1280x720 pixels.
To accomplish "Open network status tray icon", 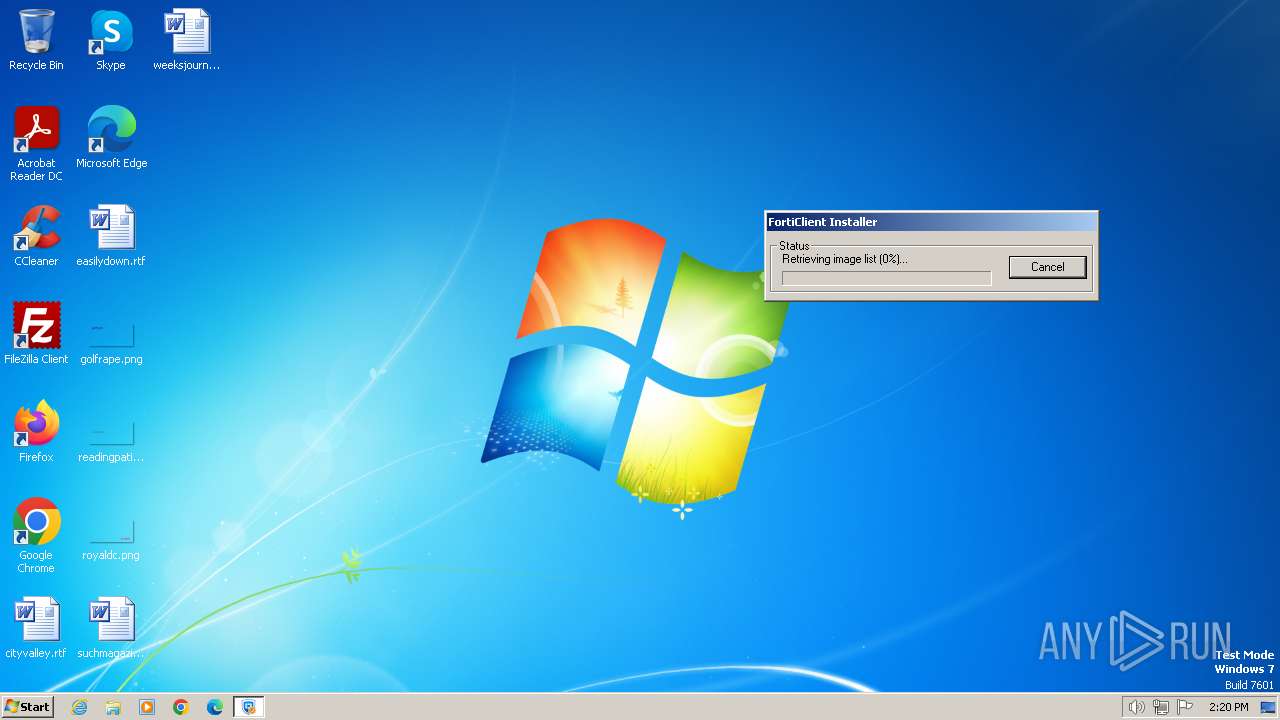I will 1161,707.
